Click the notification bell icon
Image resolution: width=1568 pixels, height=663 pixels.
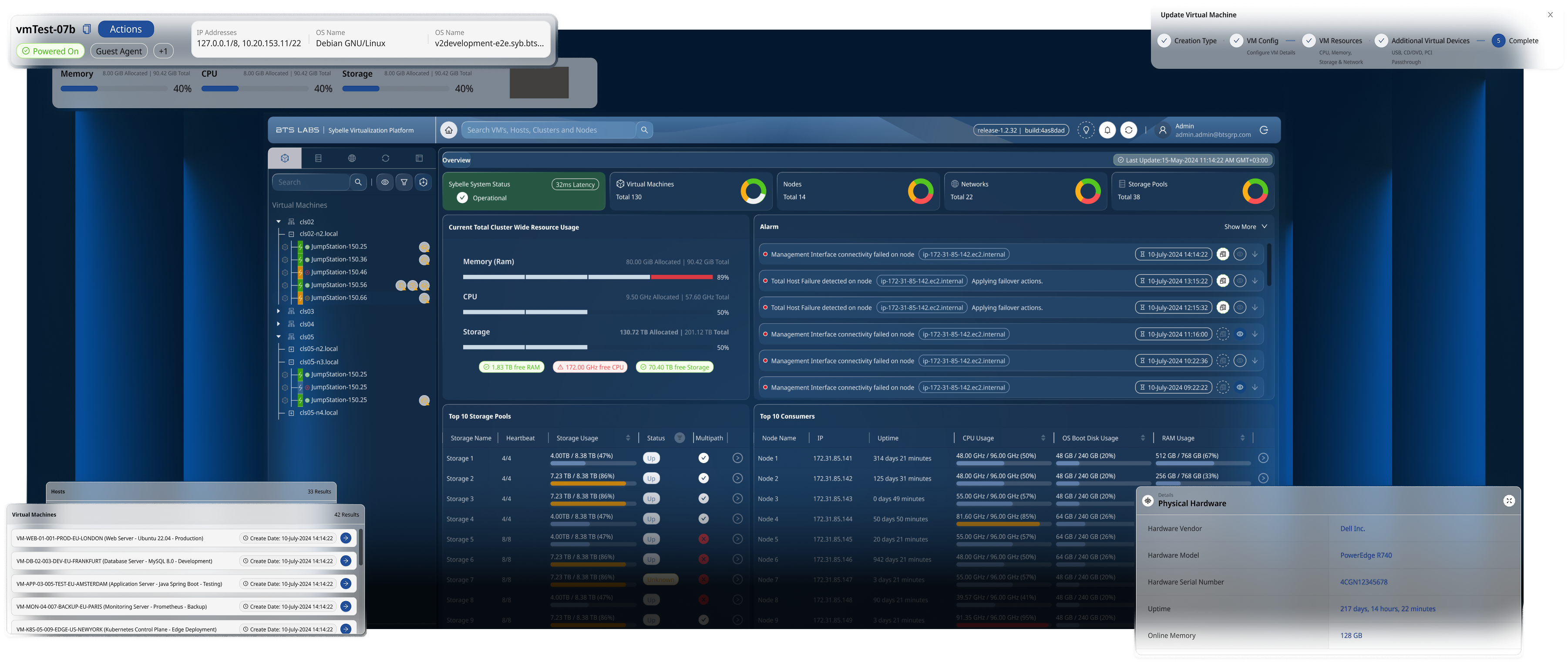(1107, 130)
